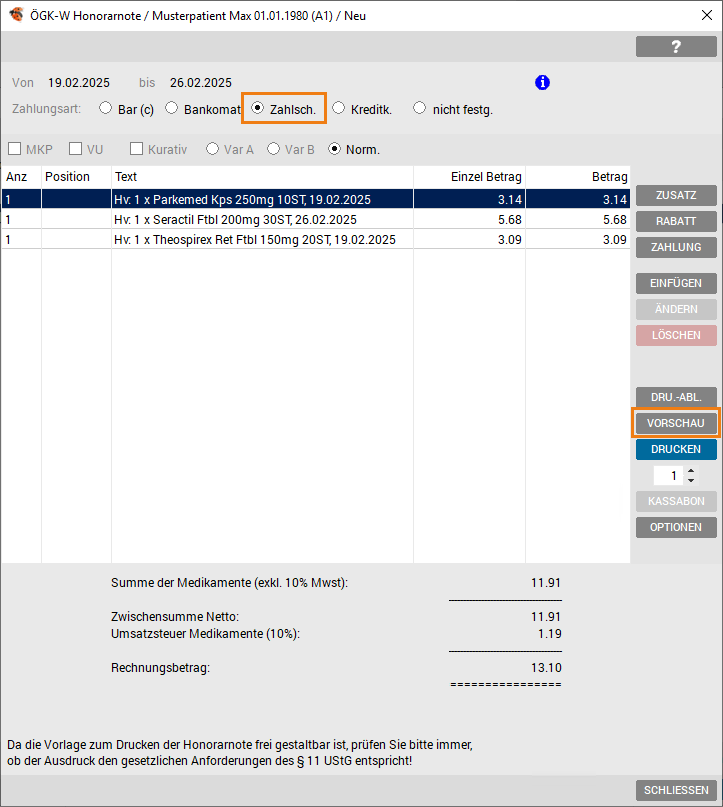The width and height of the screenshot is (723, 807).
Task: Click the Einzel Betrag column header
Action: pos(469,177)
